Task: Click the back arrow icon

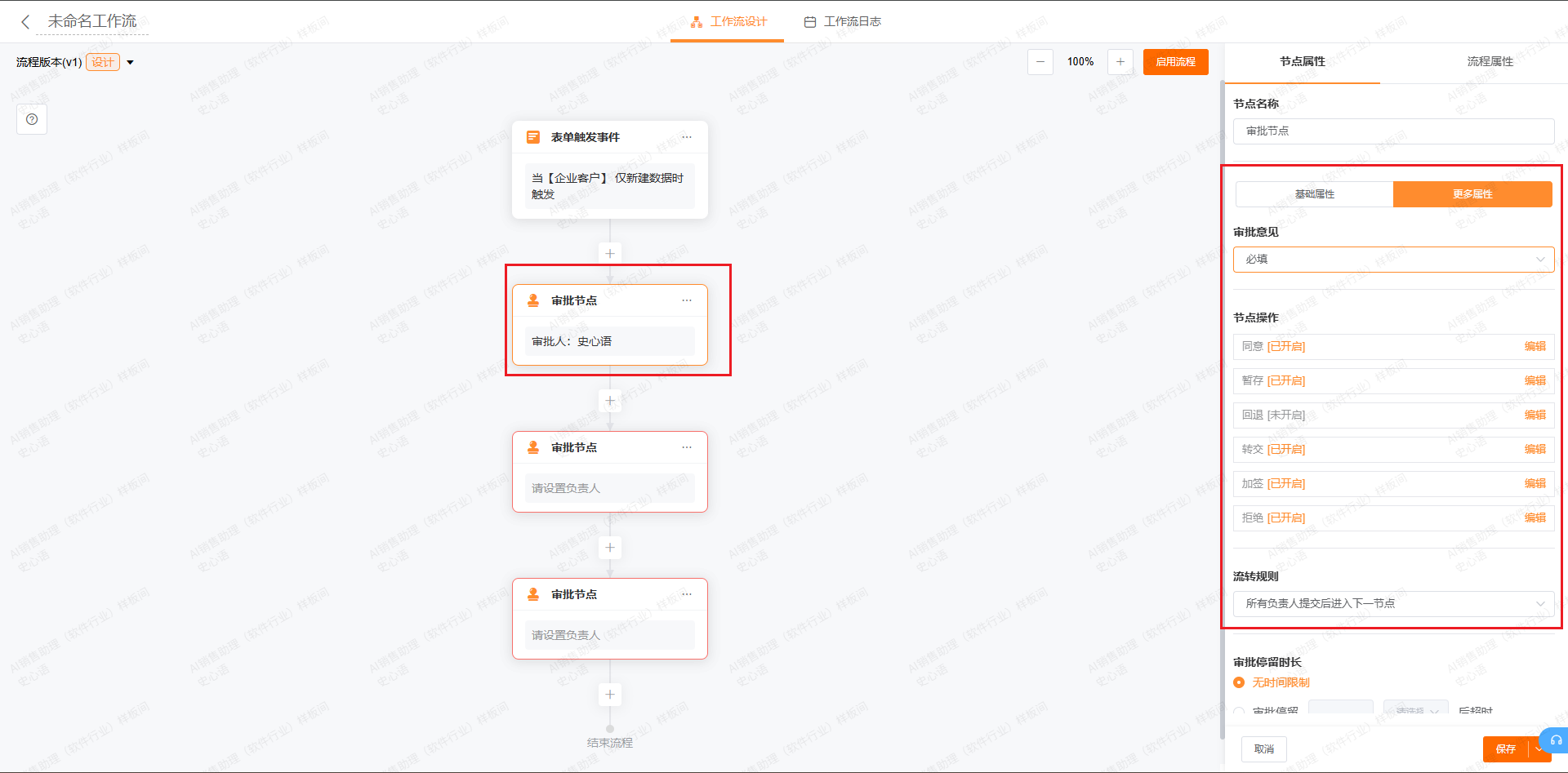Action: (25, 22)
